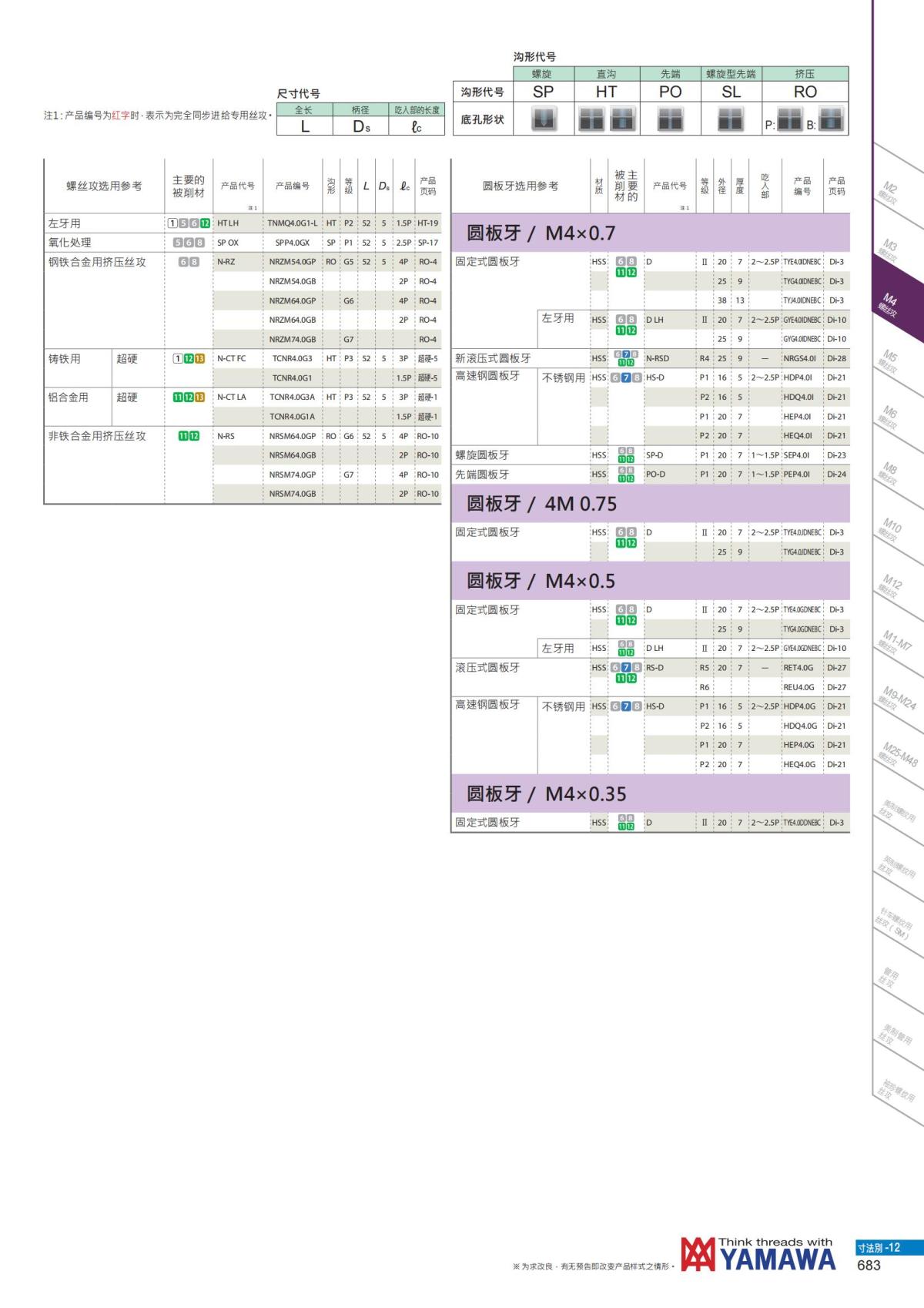Click material badges 11 12 13 in 铝合金用 row
Viewport: 924px width, 1308px height.
(189, 397)
